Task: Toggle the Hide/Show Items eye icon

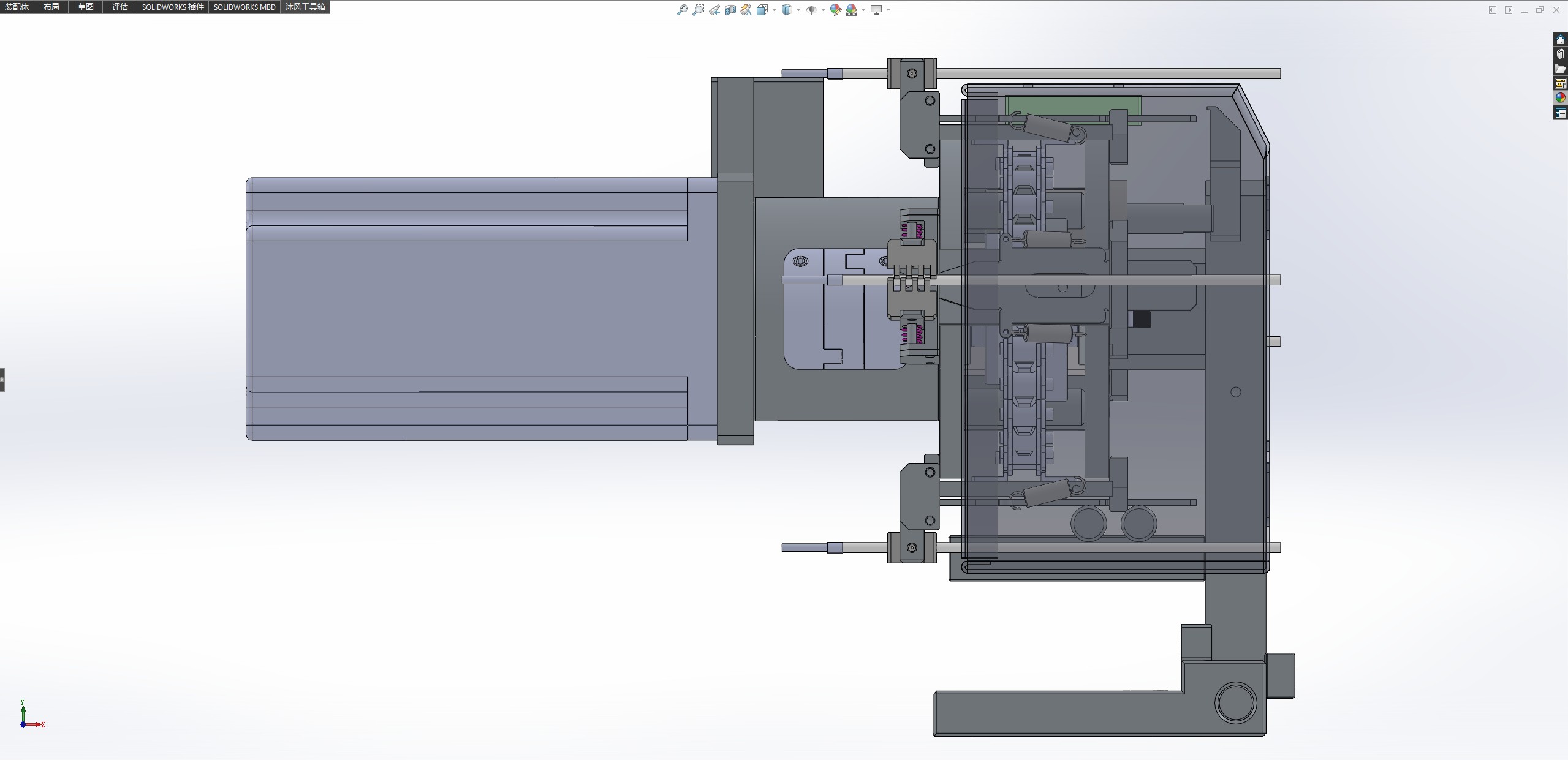Action: (811, 10)
